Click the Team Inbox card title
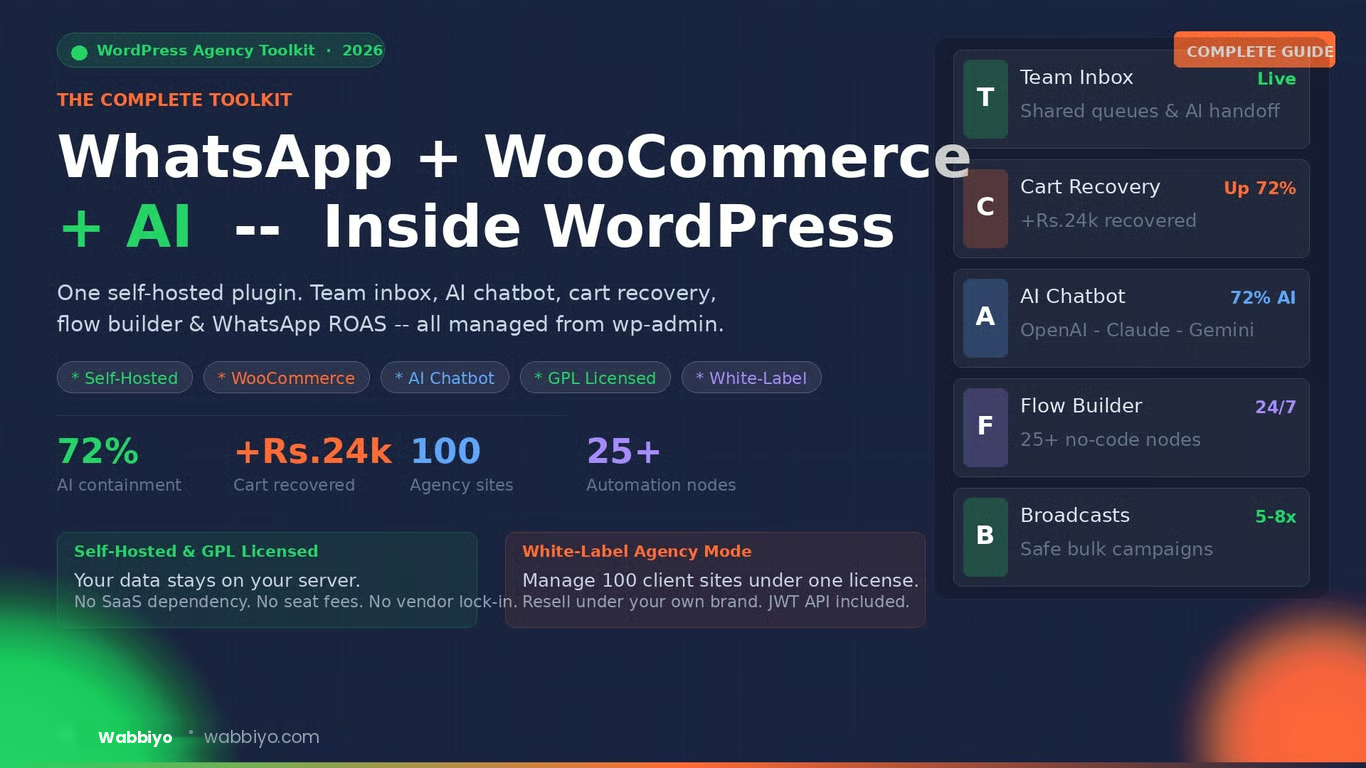The image size is (1366, 768). click(1076, 77)
